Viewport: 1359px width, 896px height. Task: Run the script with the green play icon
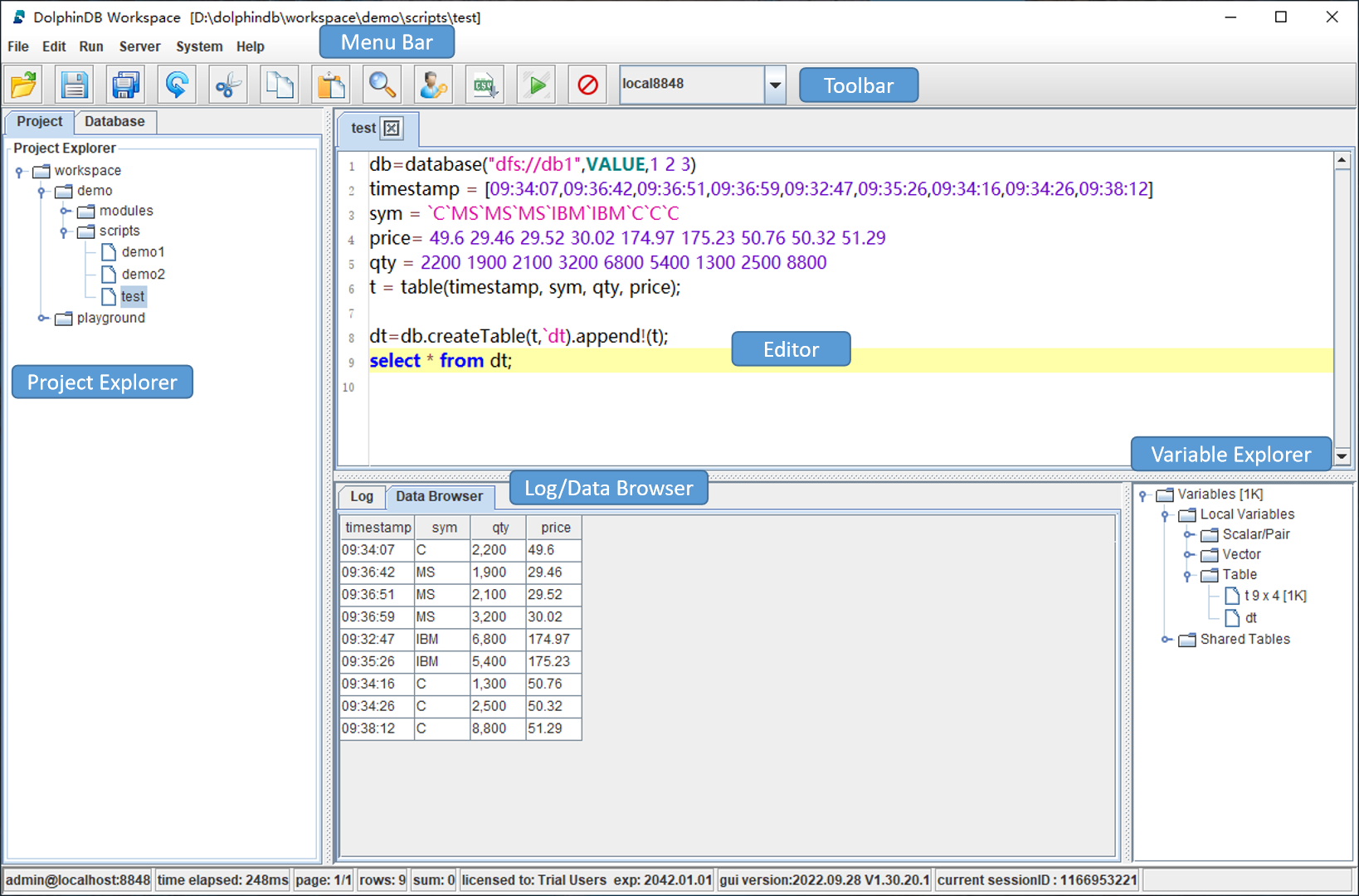[537, 85]
